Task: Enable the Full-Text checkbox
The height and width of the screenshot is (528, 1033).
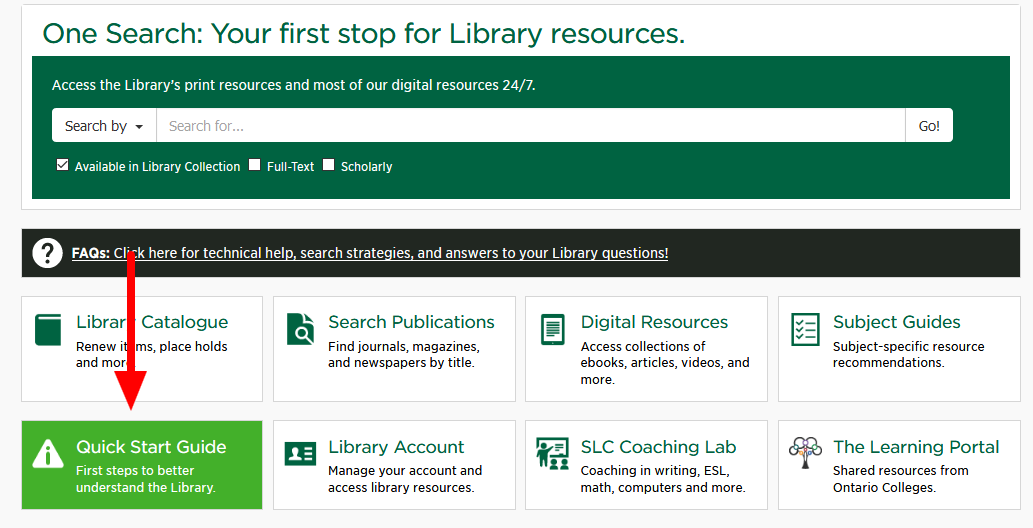Action: [255, 165]
